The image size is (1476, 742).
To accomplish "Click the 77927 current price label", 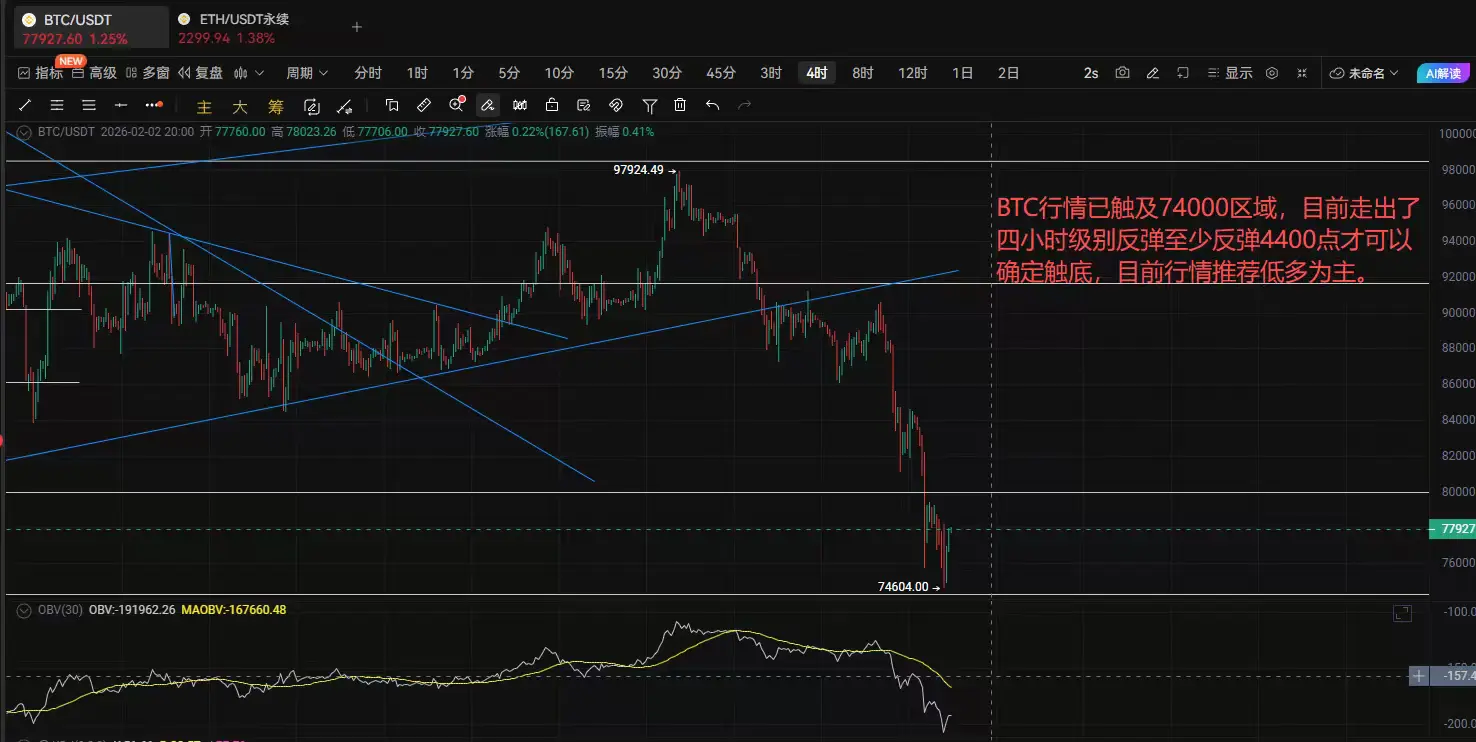I will pyautogui.click(x=1452, y=529).
